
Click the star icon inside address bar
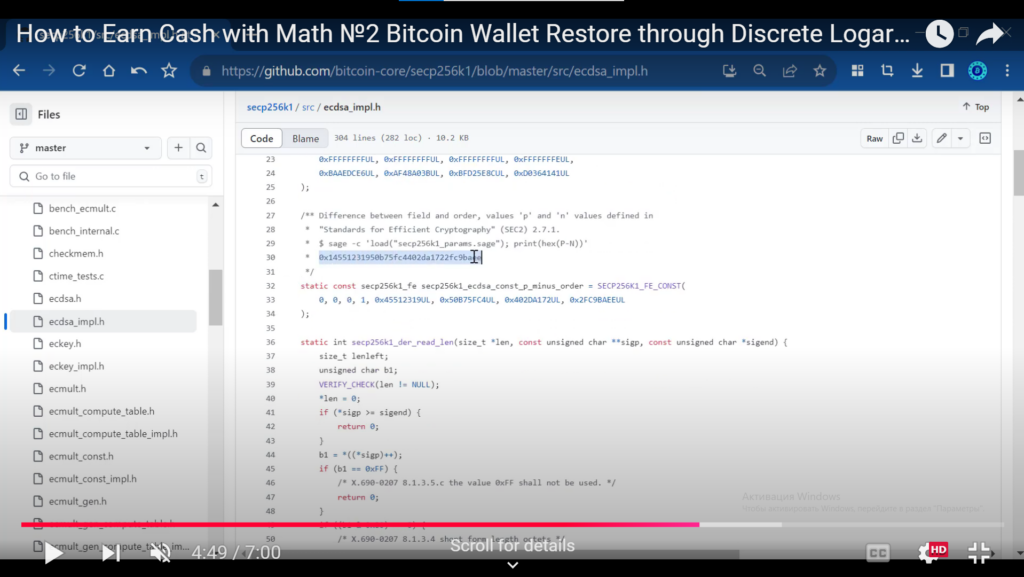click(820, 70)
